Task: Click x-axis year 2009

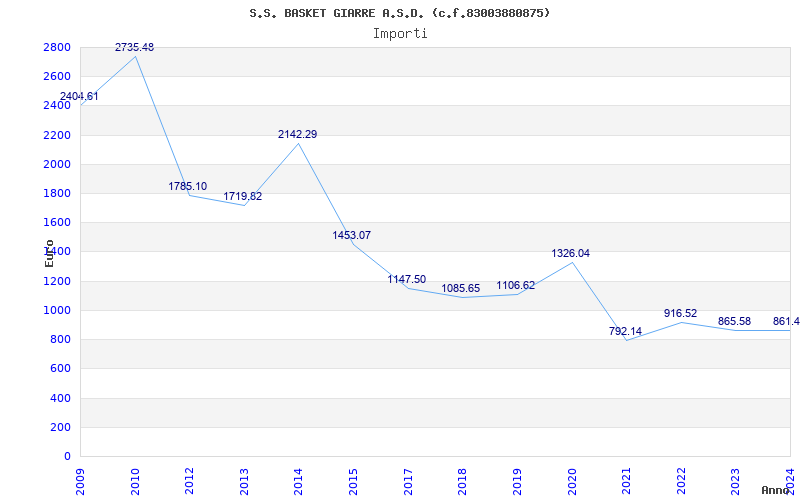Action: pyautogui.click(x=81, y=481)
